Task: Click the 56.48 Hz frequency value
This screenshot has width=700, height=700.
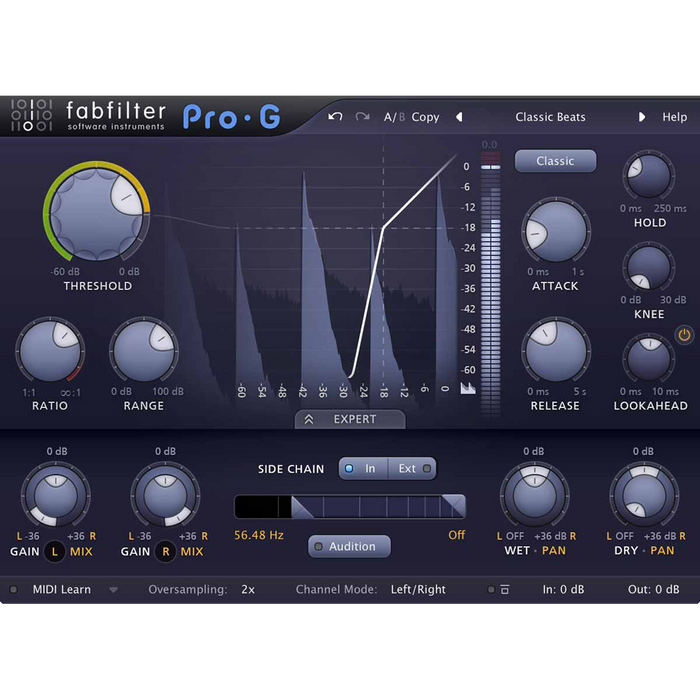Action: tap(259, 535)
